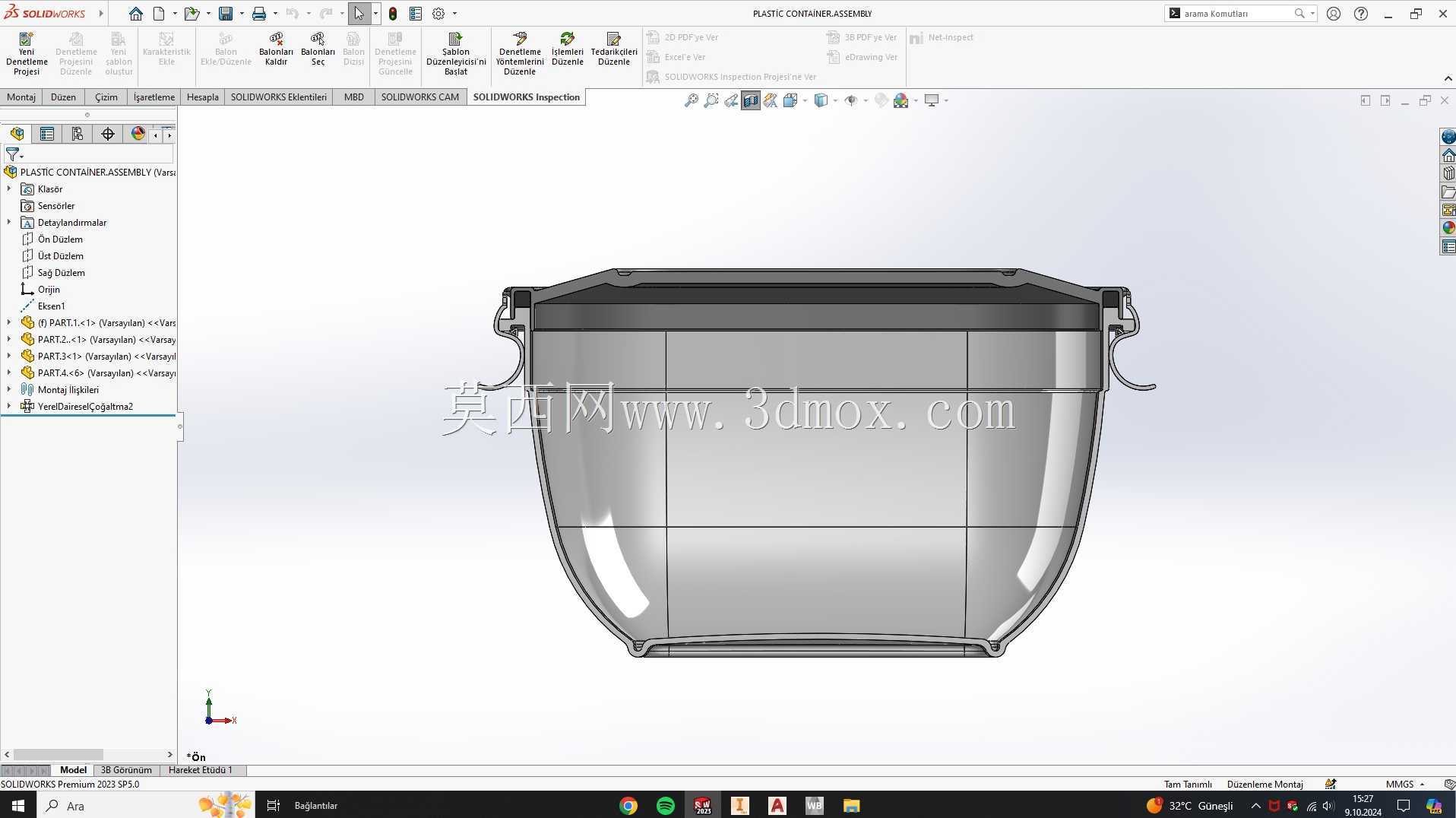This screenshot has height=818, width=1456.
Task: Click the Zoom to Fit icon
Action: pos(691,100)
